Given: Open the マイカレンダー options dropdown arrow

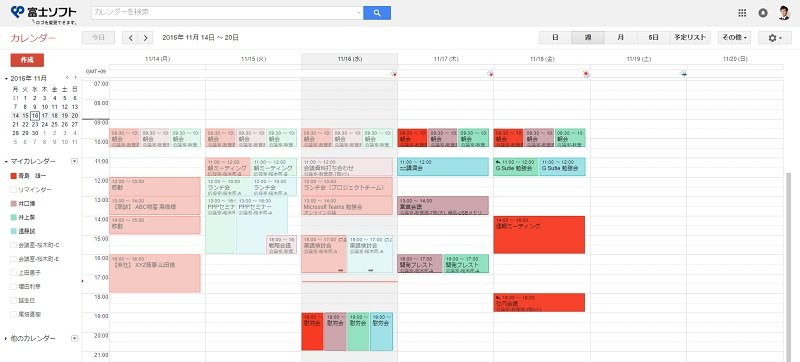Looking at the screenshot, I should coord(74,162).
